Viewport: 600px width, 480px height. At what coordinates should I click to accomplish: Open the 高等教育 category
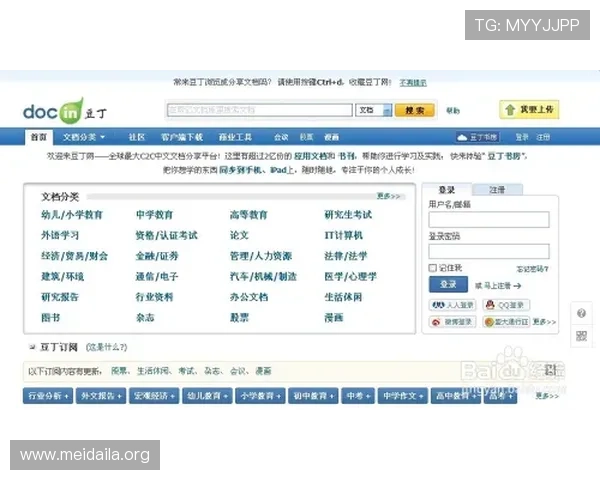(249, 215)
